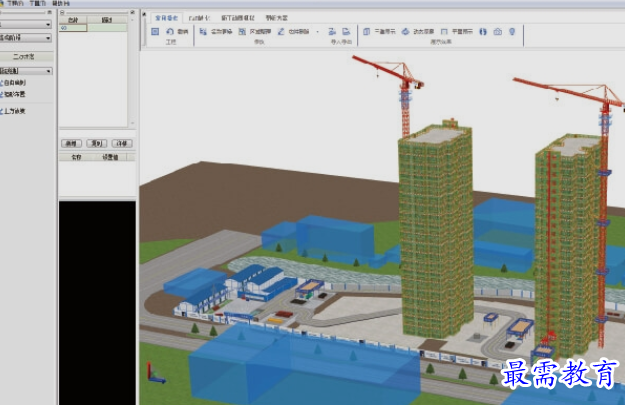
Task: Click the first column header of the list table
Action: [73, 20]
